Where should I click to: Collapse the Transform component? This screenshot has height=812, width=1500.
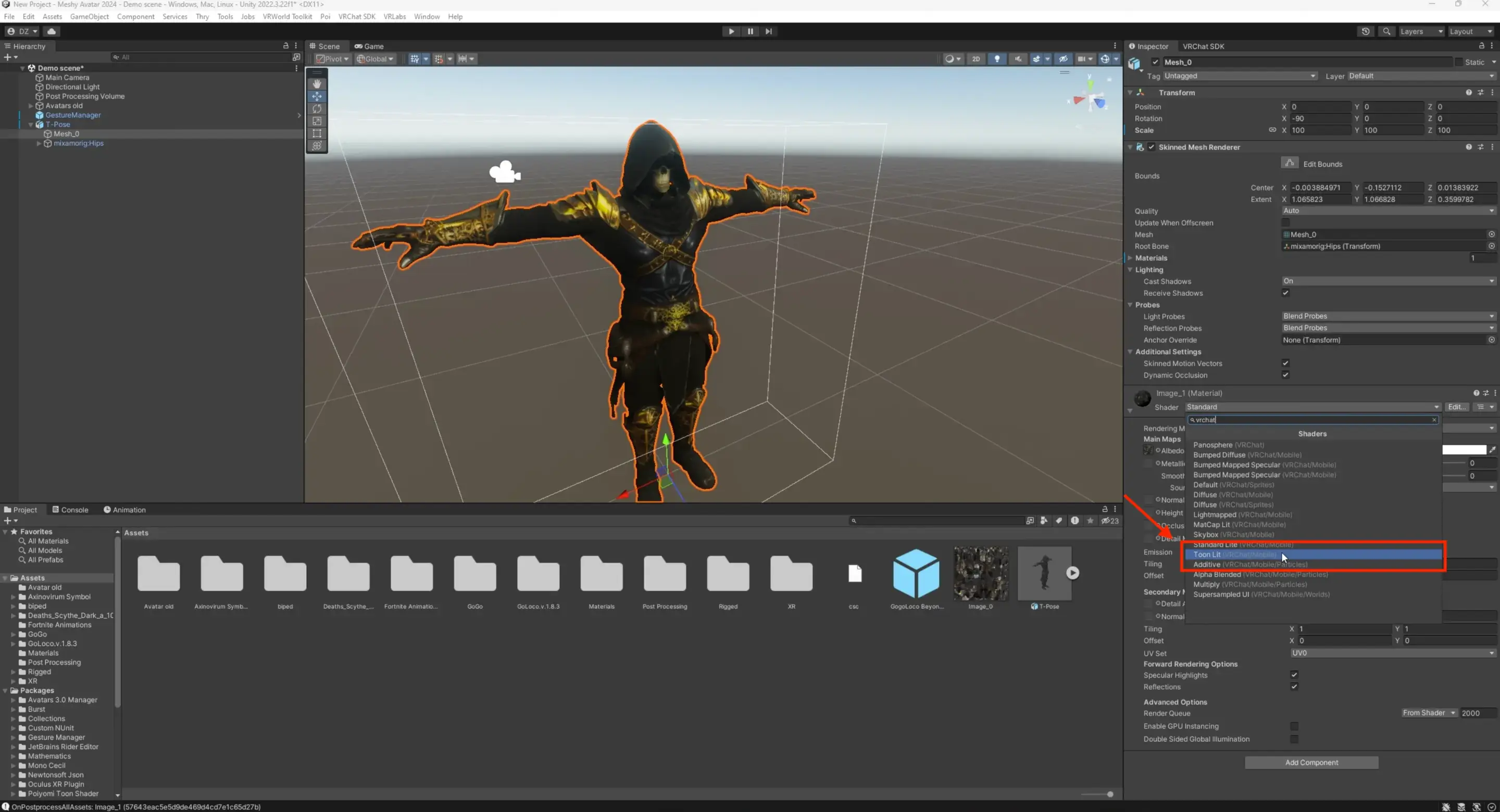[x=1130, y=92]
